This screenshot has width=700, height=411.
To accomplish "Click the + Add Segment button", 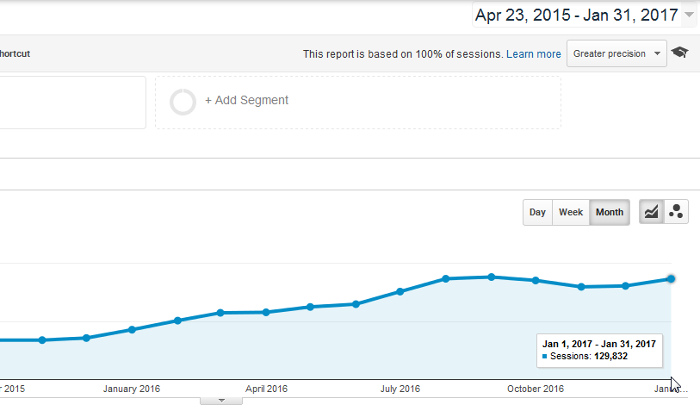I will tap(246, 101).
